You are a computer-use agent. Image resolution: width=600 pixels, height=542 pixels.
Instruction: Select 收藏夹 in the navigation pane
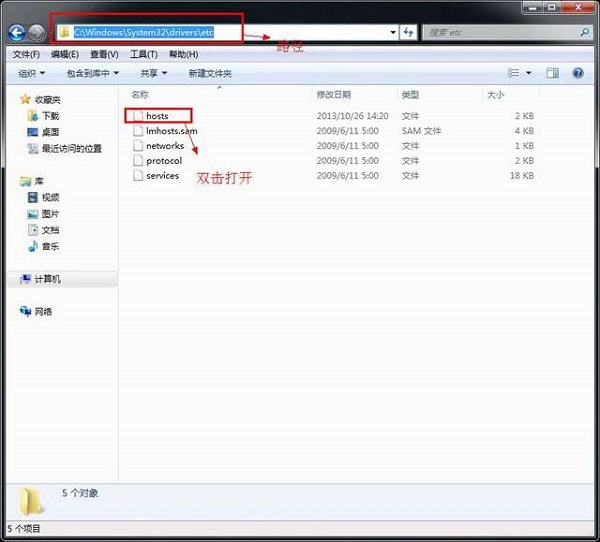47,100
